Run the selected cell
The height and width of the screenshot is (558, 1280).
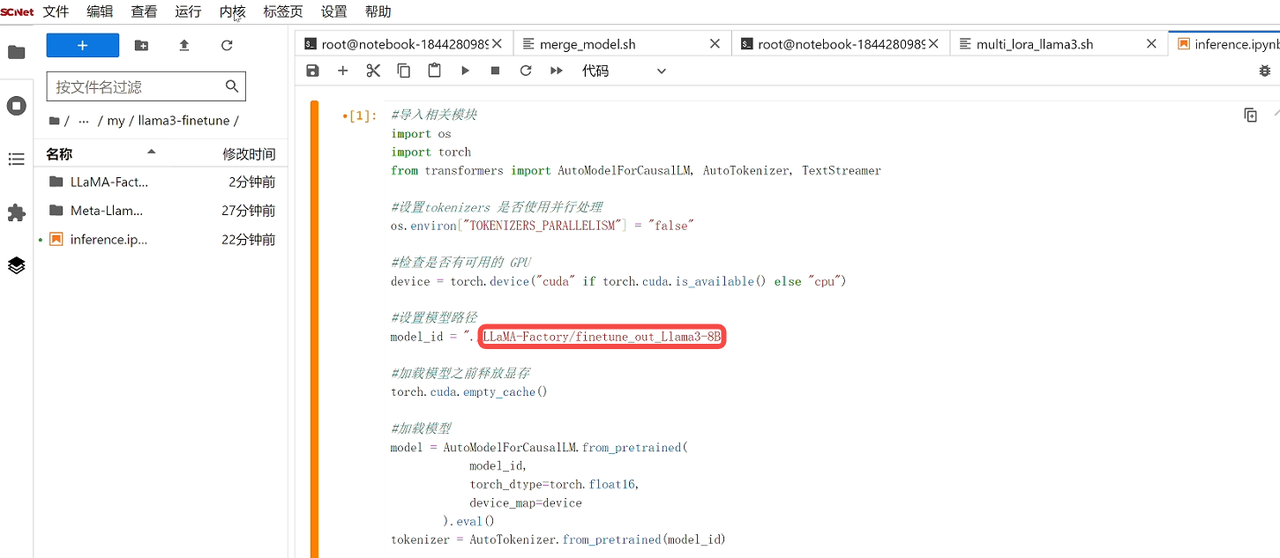pos(465,71)
